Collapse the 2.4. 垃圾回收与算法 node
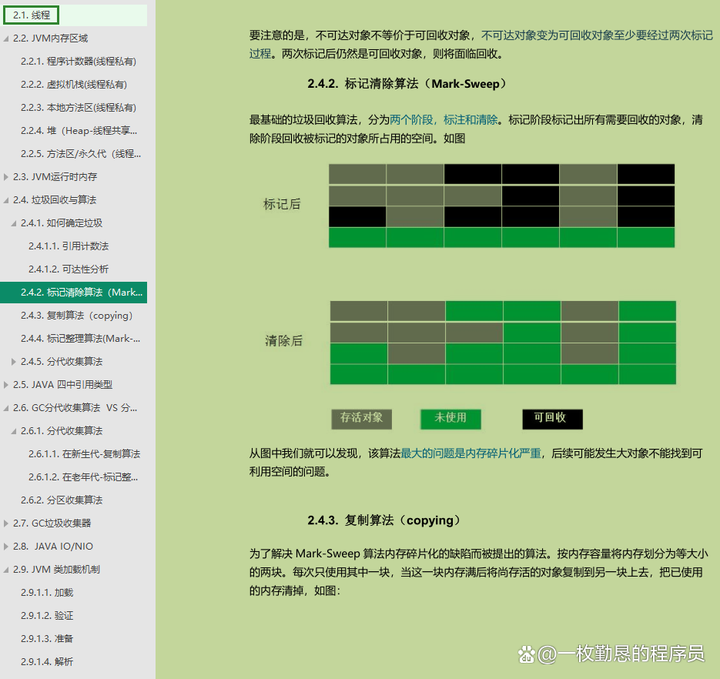 [x=6, y=200]
